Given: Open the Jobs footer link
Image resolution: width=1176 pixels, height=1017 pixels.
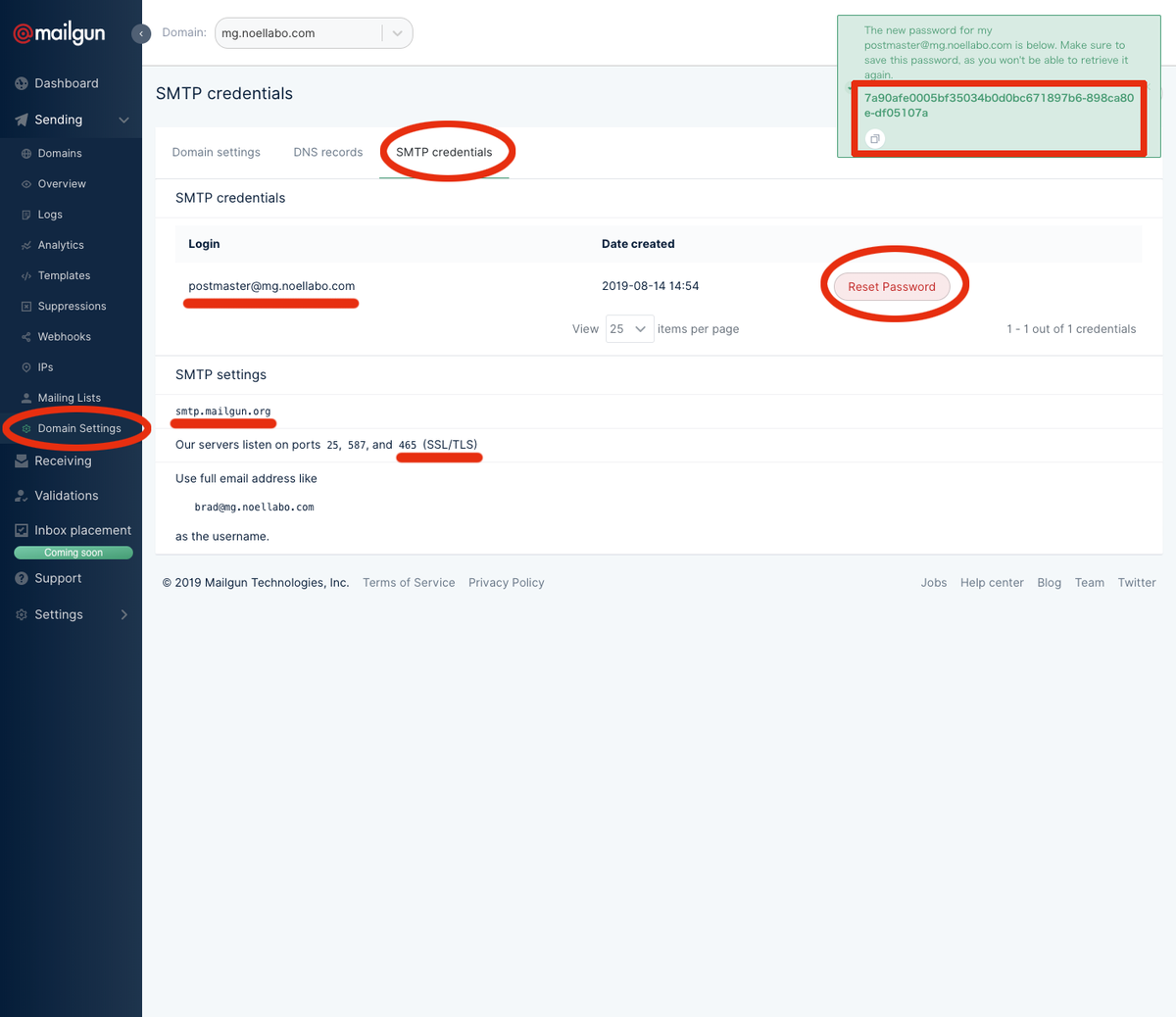Looking at the screenshot, I should coord(934,583).
